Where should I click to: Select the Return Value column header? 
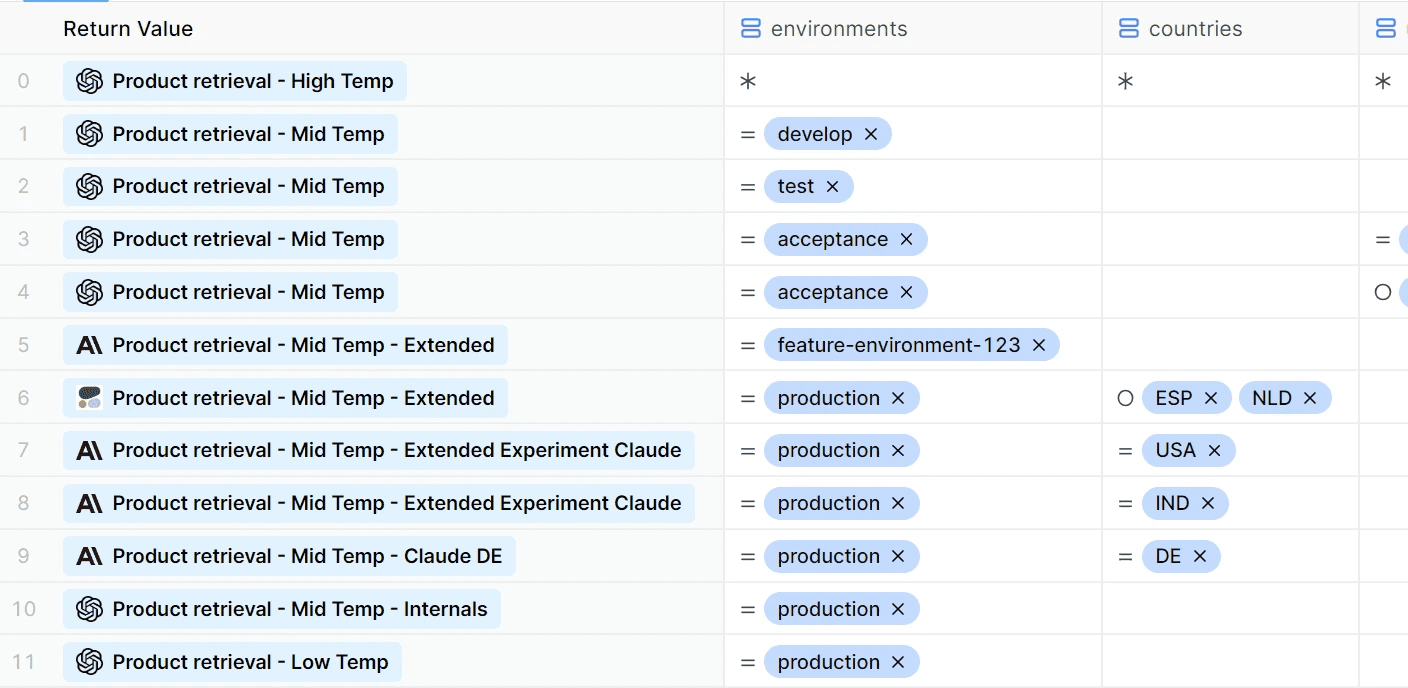pyautogui.click(x=128, y=29)
